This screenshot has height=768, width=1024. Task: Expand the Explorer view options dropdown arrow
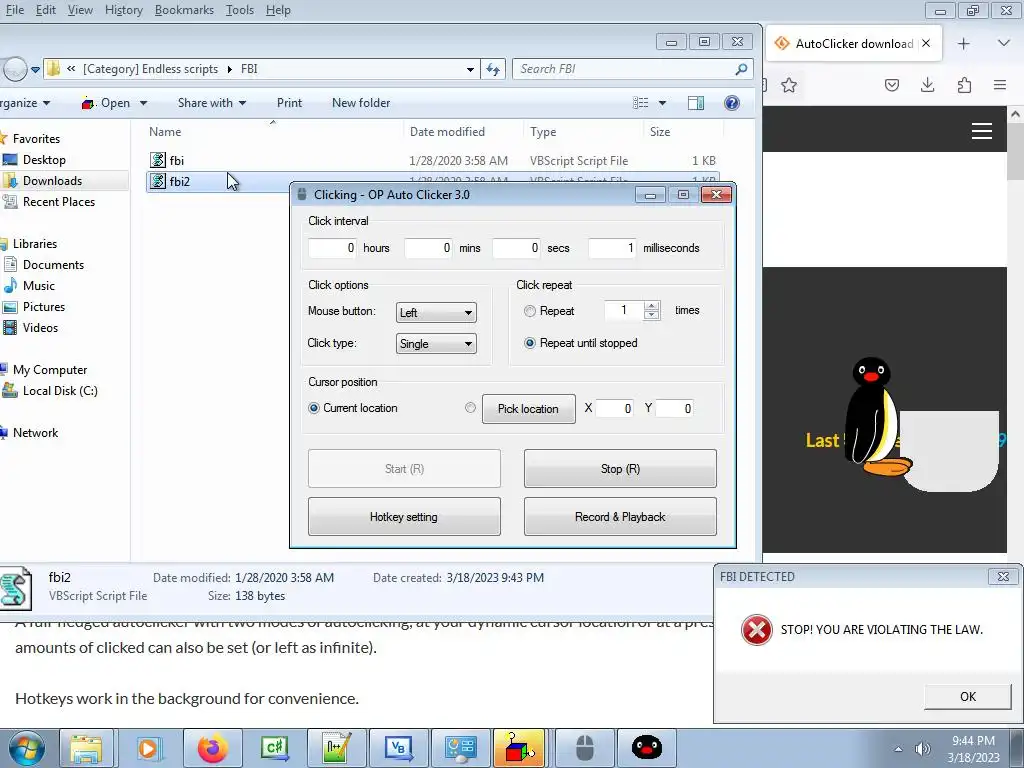click(662, 103)
